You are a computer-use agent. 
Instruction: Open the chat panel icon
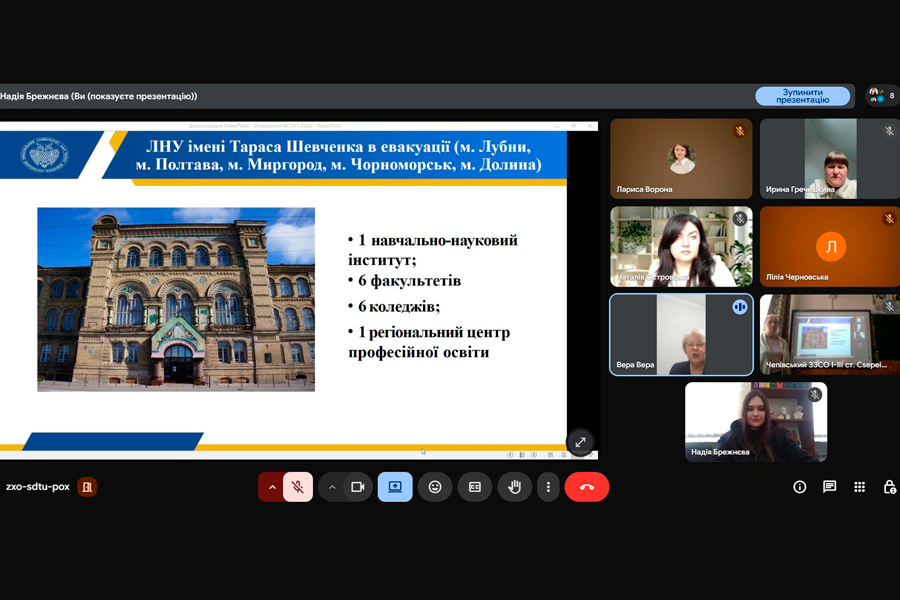829,487
